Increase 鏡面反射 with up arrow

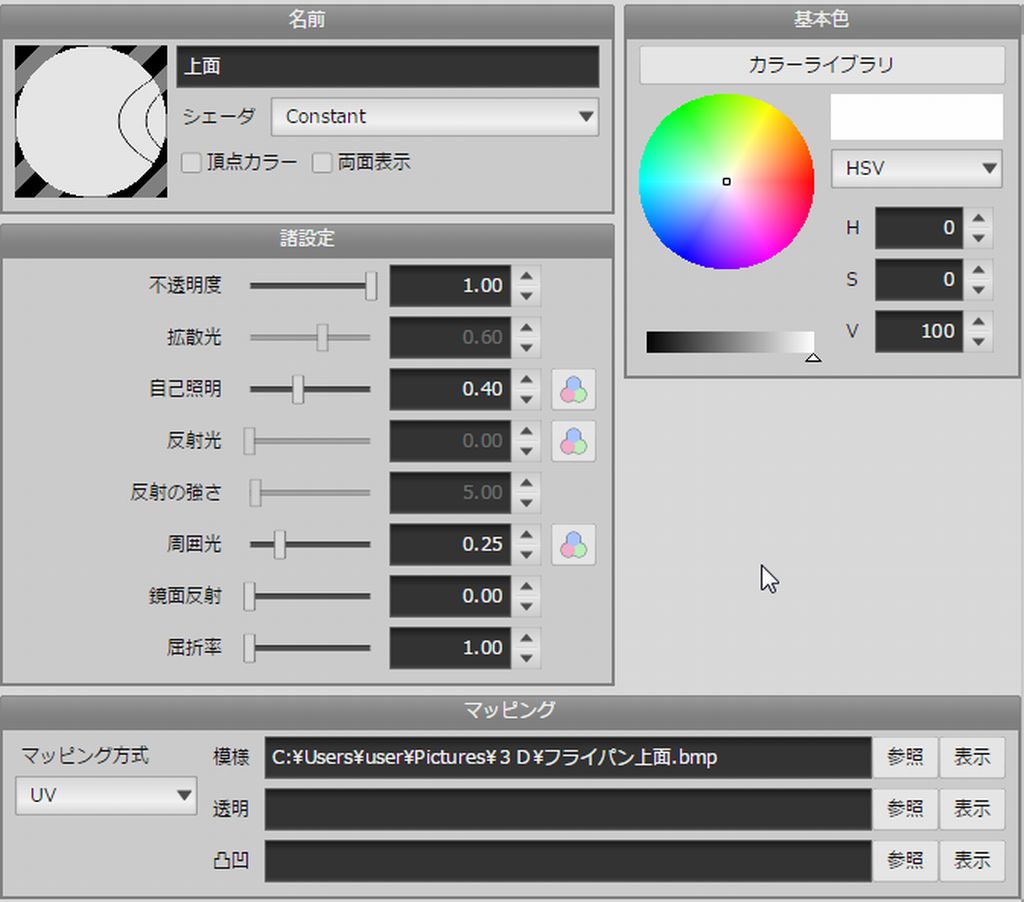click(x=526, y=587)
